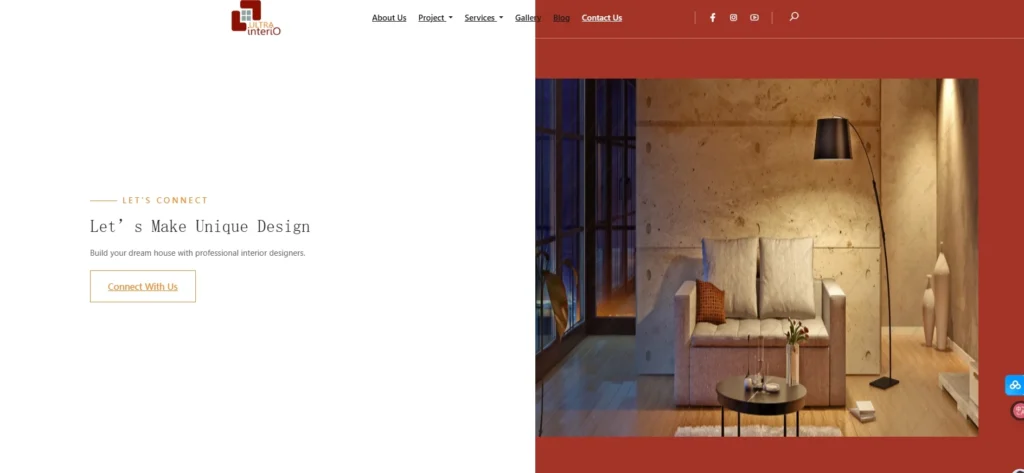
Task: Expand the Services dropdown menu
Action: pos(484,18)
